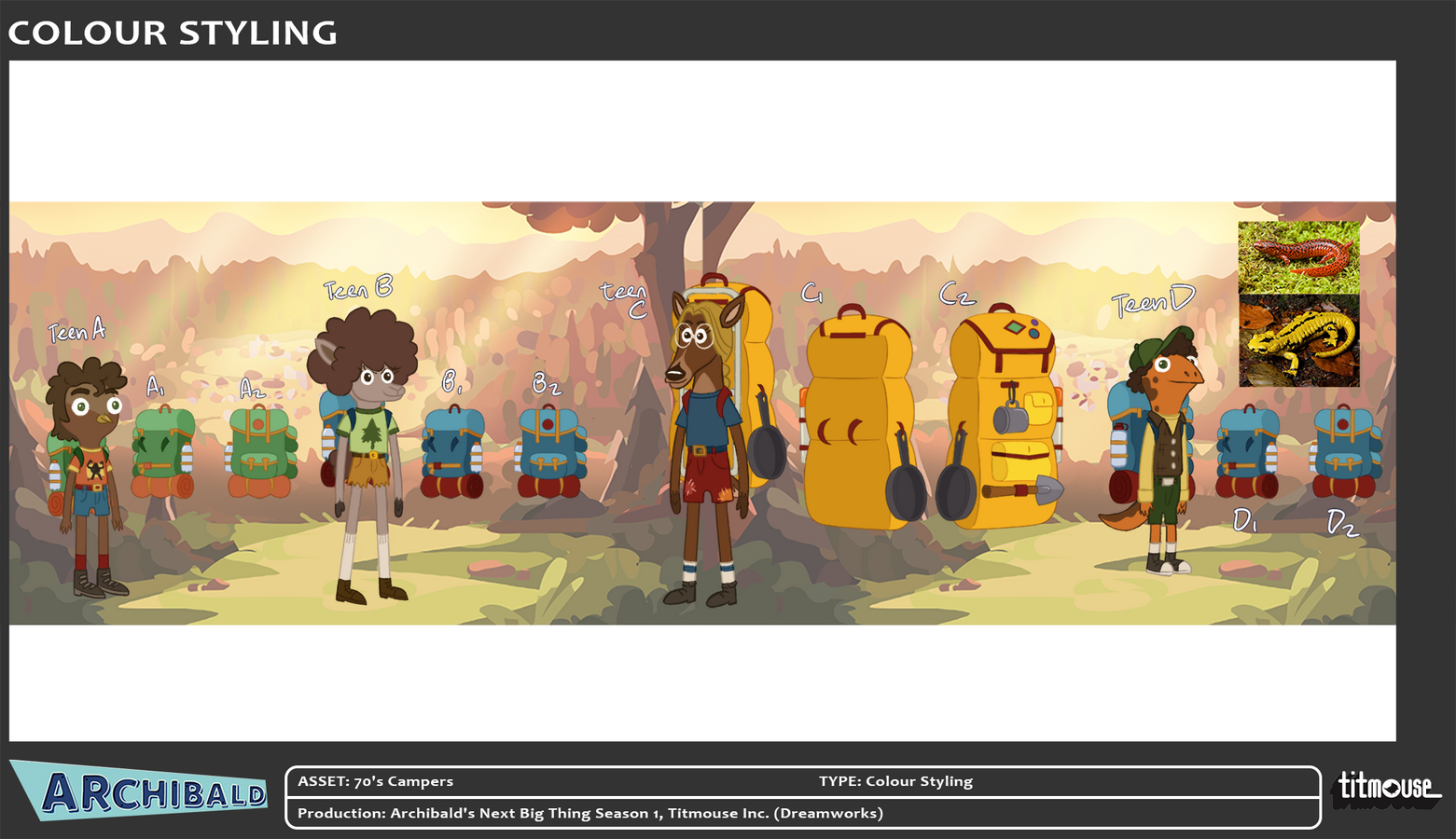Viewport: 1456px width, 839px height.
Task: Pick the blue B1 backpack
Action: tap(452, 453)
